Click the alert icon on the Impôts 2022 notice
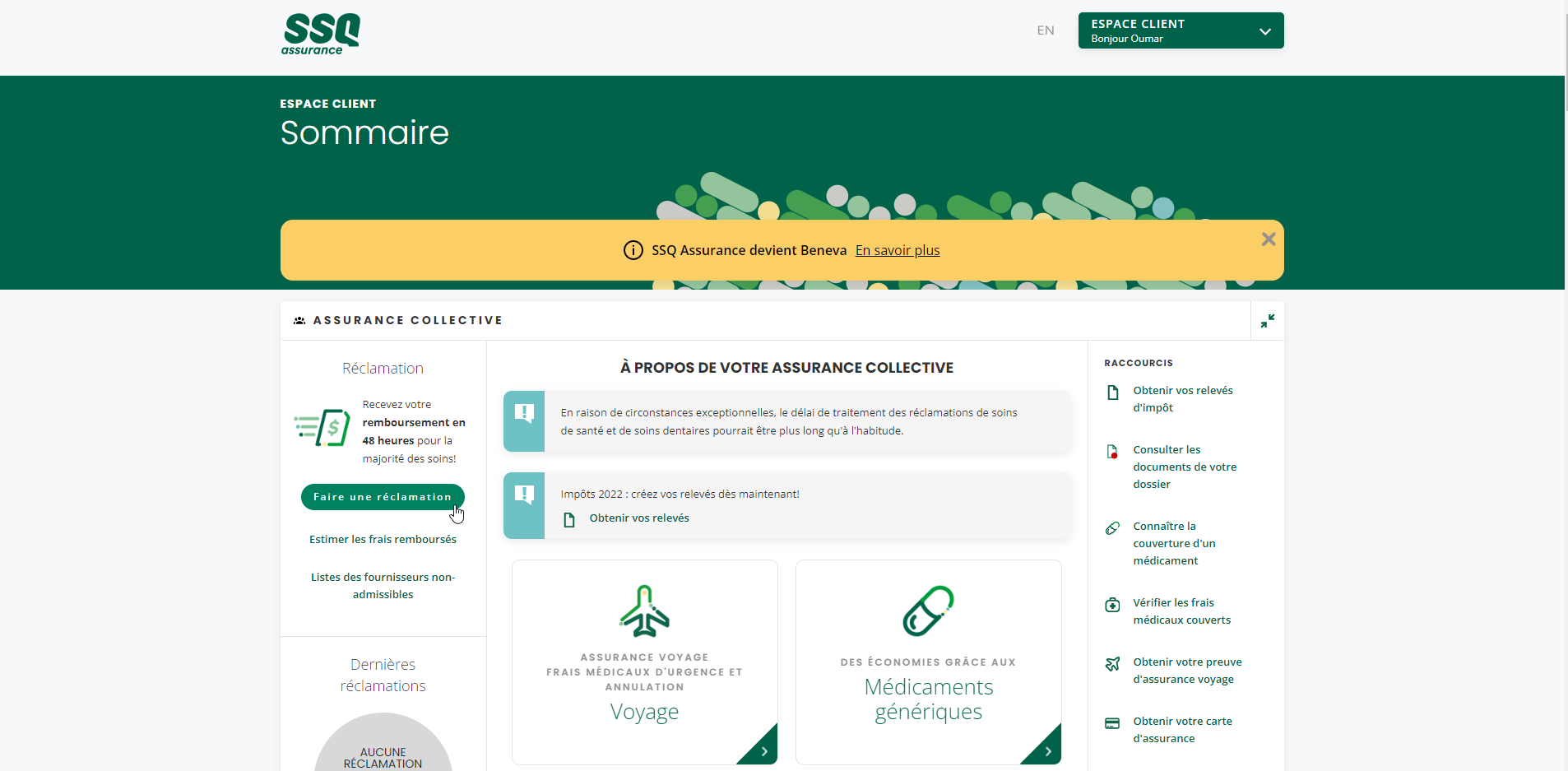Viewport: 1568px width, 771px height. click(524, 494)
